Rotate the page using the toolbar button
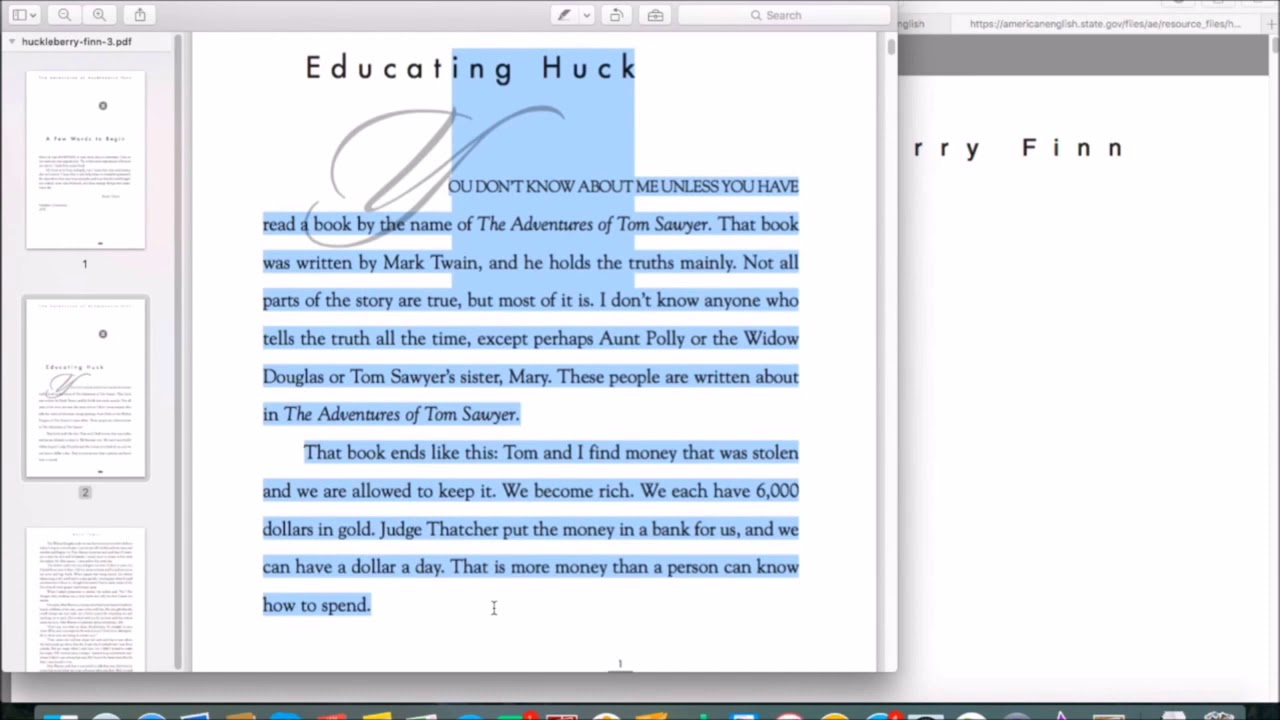This screenshot has height=720, width=1280. coord(616,15)
